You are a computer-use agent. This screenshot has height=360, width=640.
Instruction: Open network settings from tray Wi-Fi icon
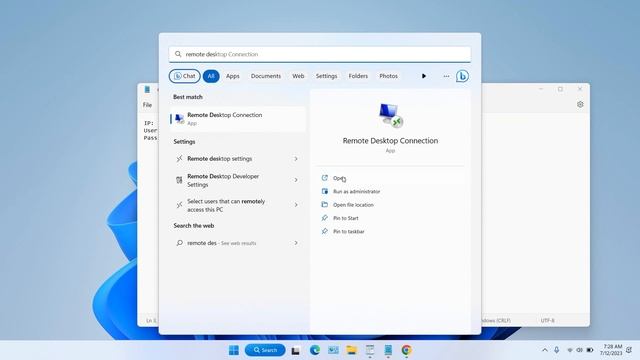(x=570, y=350)
